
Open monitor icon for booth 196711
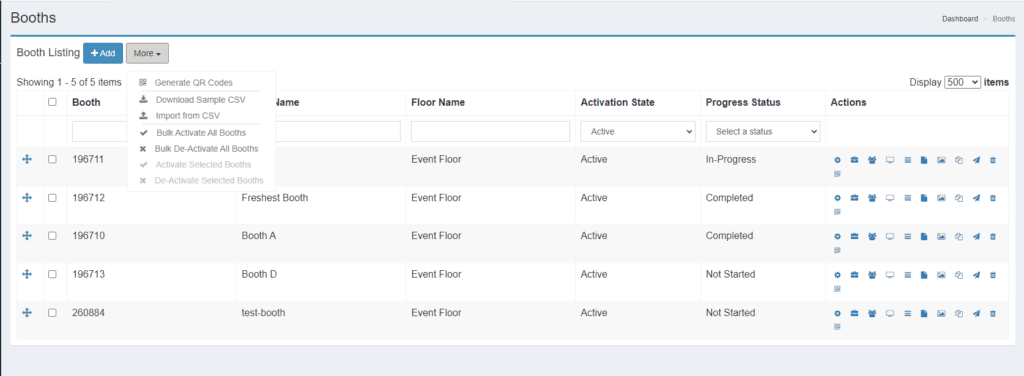point(889,160)
